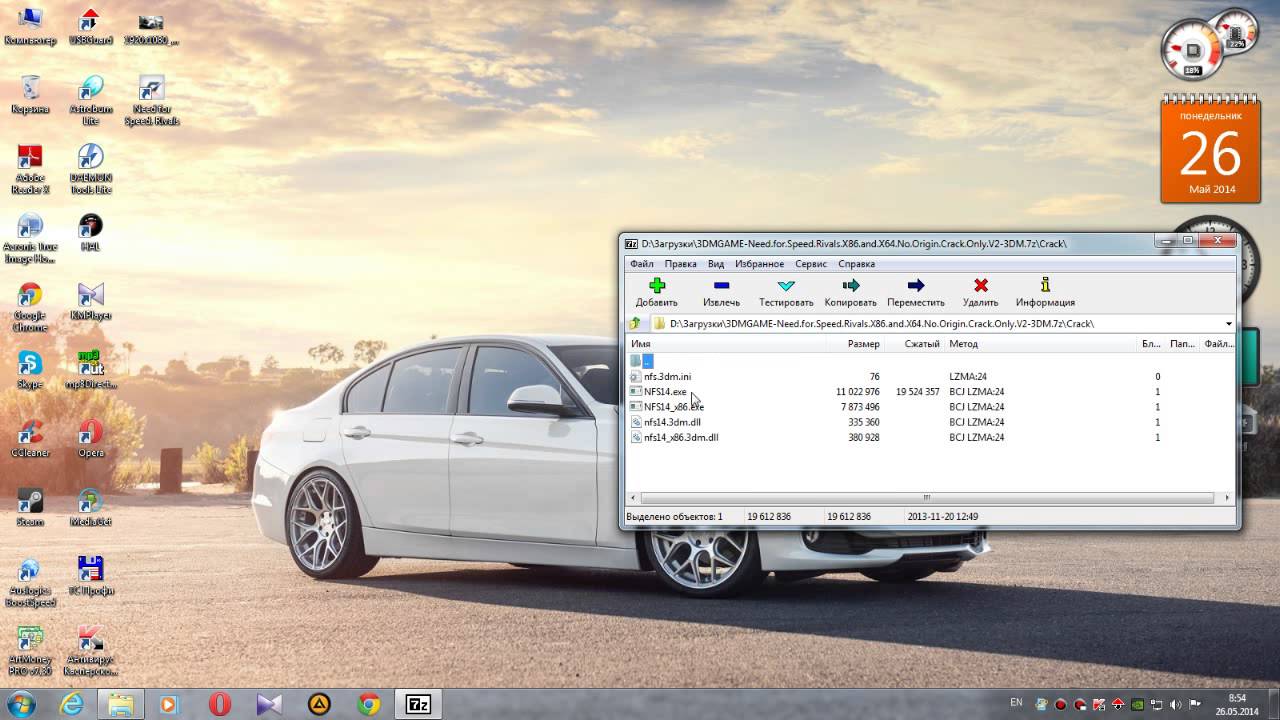Select file nfs14_x86.3dm.dll in list
The height and width of the screenshot is (720, 1280).
click(680, 437)
